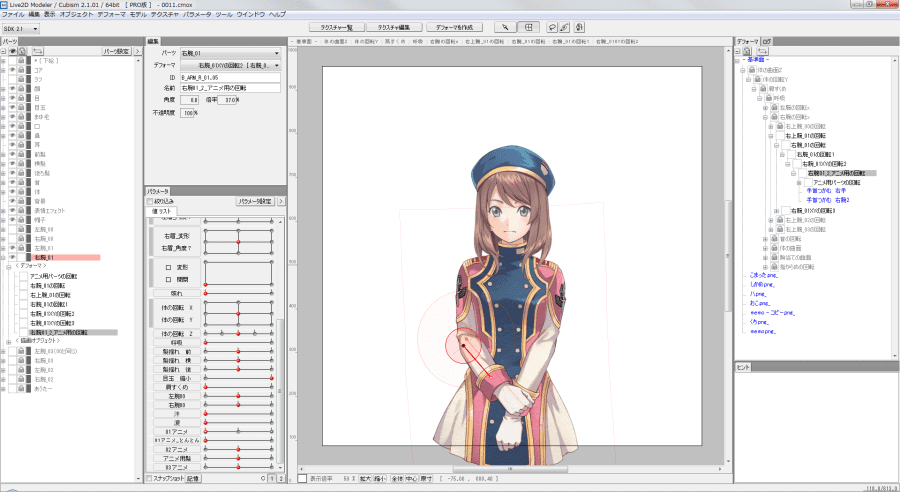Click the テクスチャ編集 button
This screenshot has width=900, height=492.
point(394,27)
